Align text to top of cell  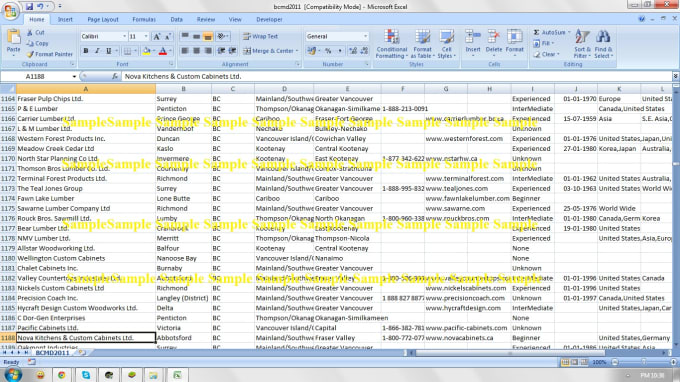[185, 36]
